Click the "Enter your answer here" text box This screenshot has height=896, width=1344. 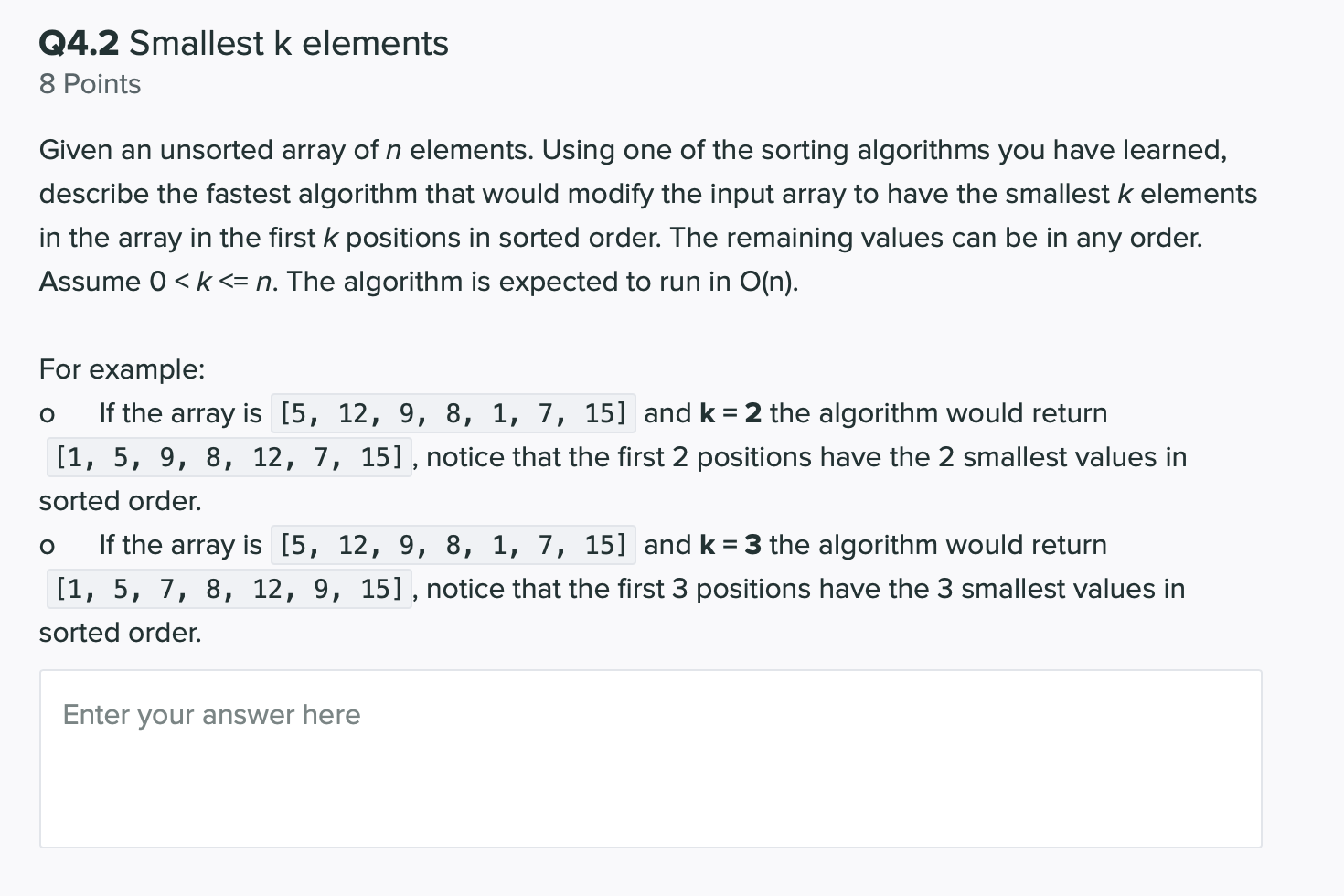[650, 758]
